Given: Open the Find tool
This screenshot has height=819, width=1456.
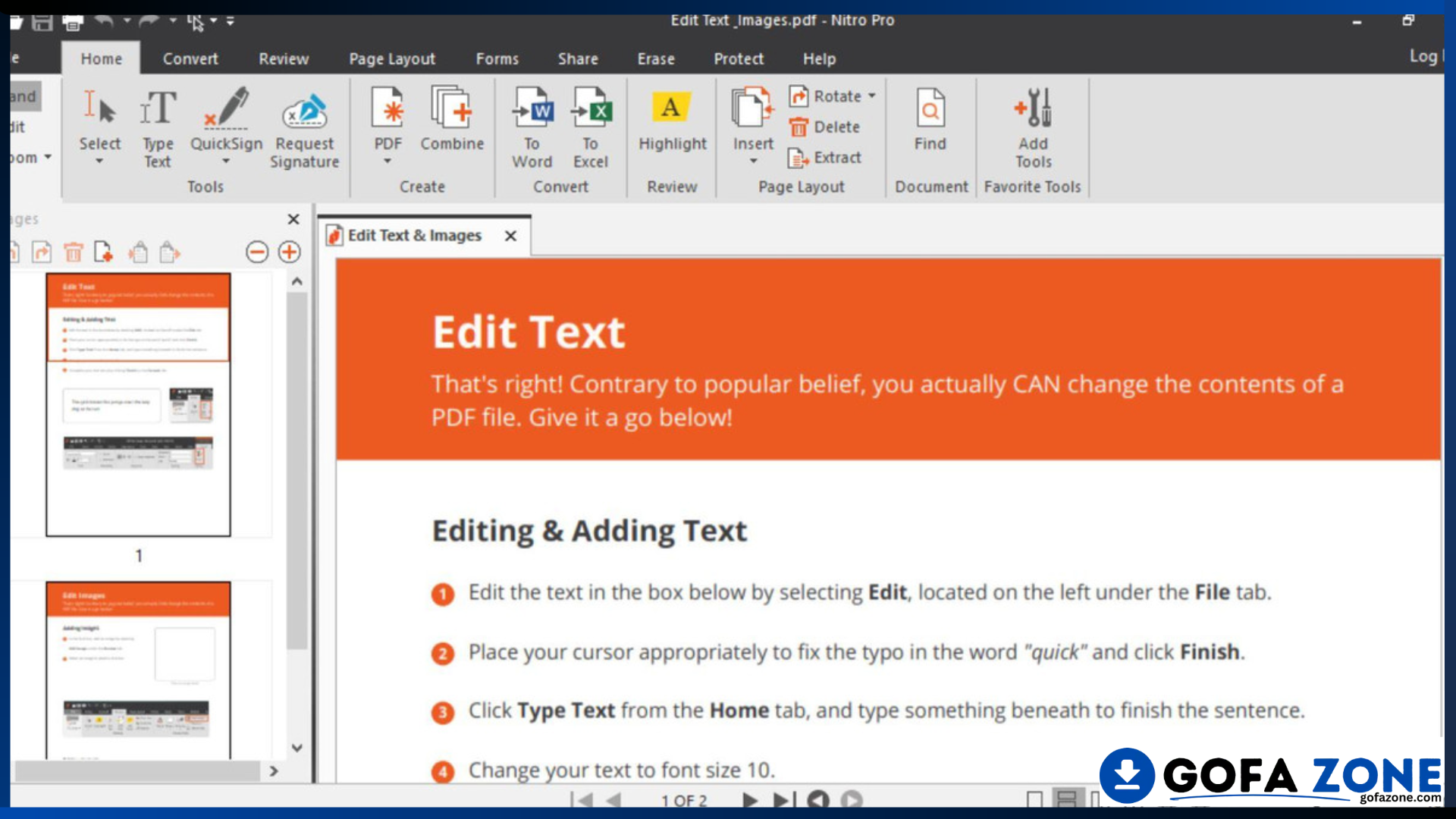Looking at the screenshot, I should click(x=930, y=120).
